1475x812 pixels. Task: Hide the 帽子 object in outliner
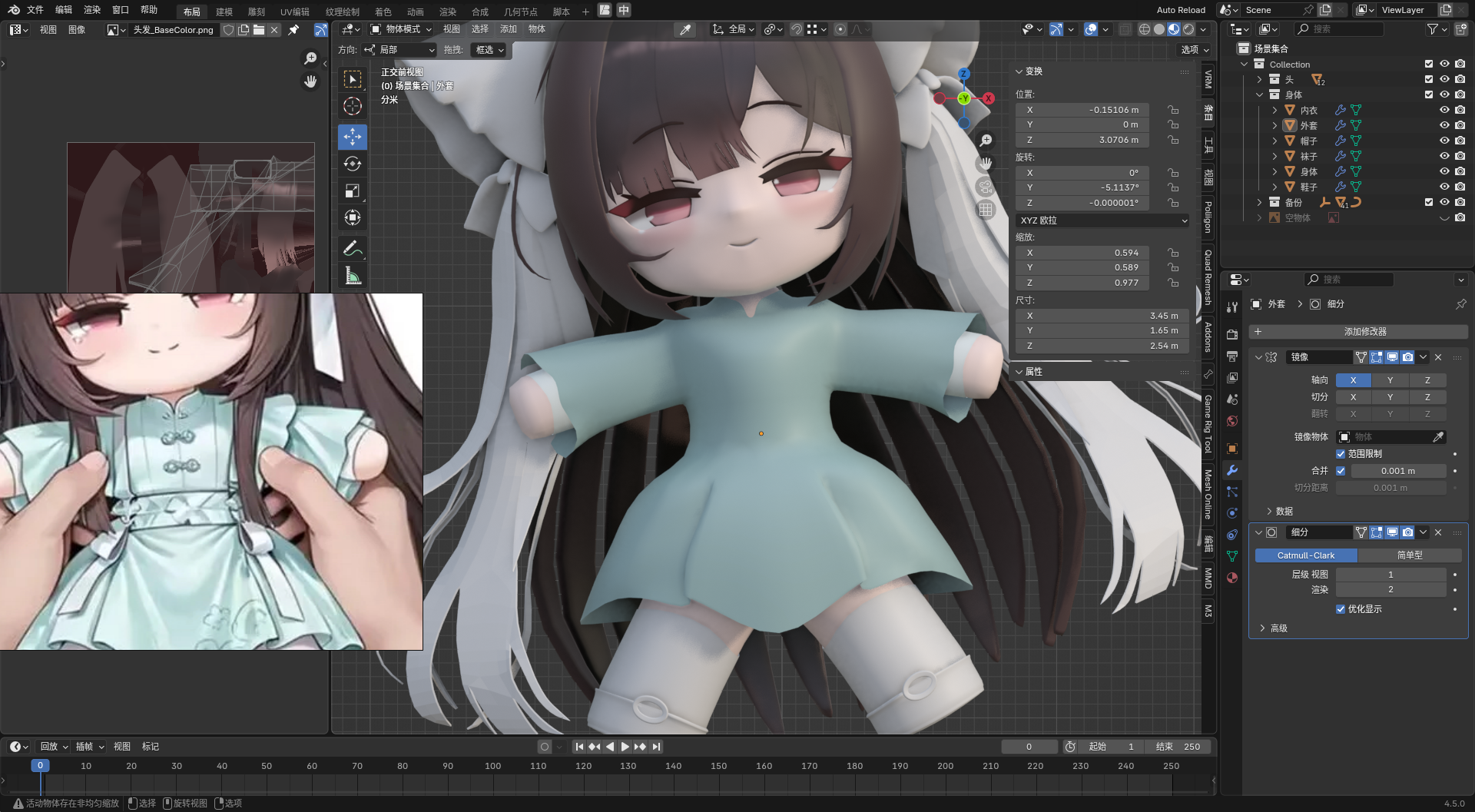(x=1444, y=141)
